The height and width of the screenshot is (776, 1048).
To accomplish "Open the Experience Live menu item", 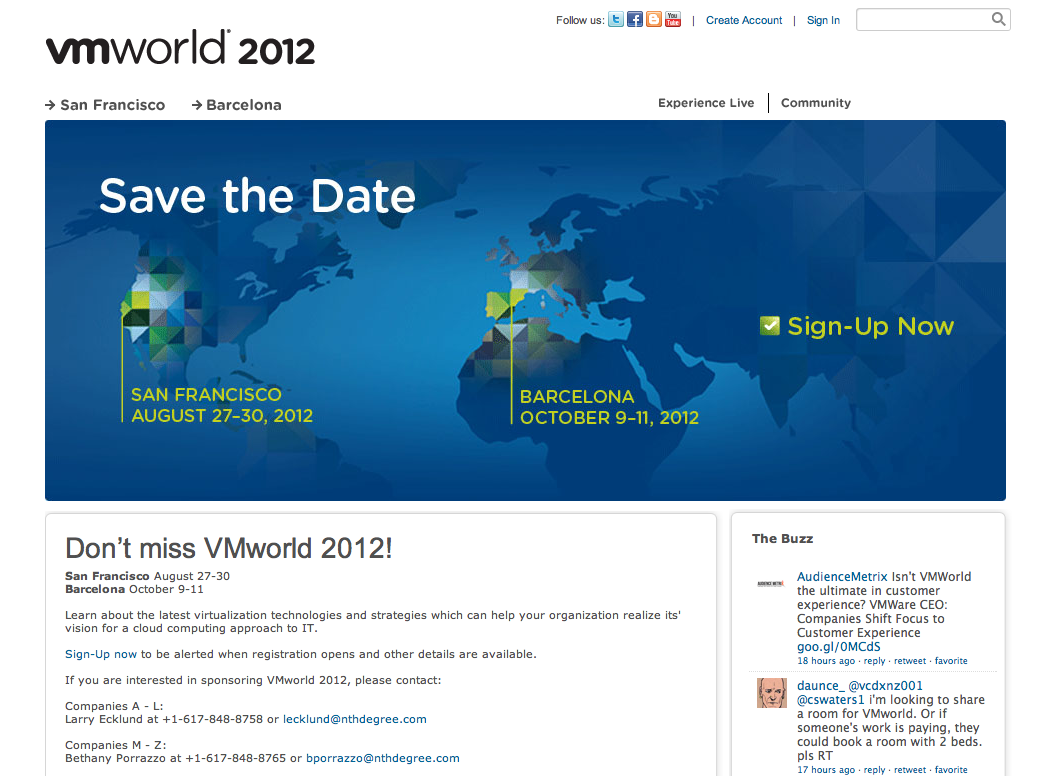I will click(x=706, y=103).
